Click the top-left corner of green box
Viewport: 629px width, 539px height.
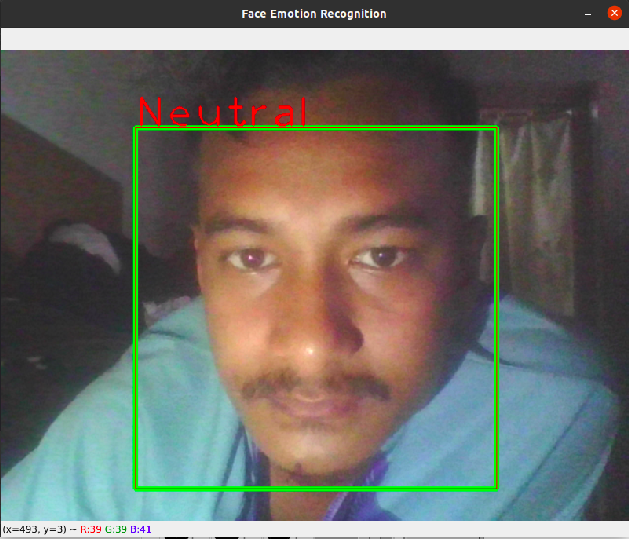136,129
